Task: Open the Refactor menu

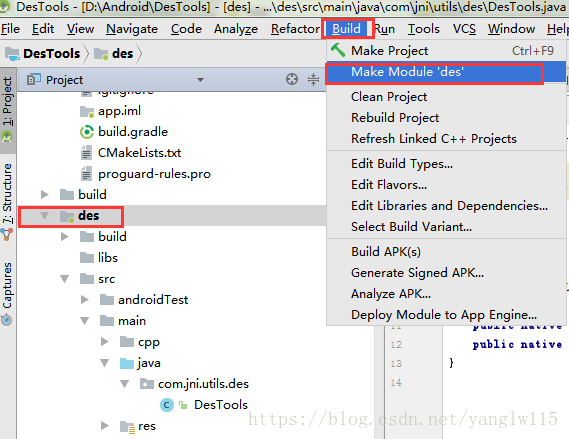Action: coord(295,29)
